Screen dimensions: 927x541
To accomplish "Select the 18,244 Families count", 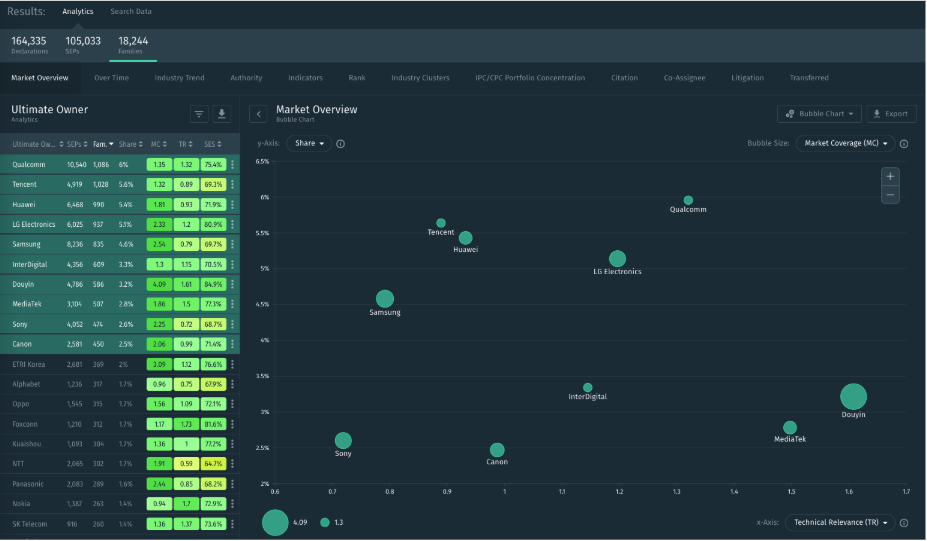I will point(133,44).
